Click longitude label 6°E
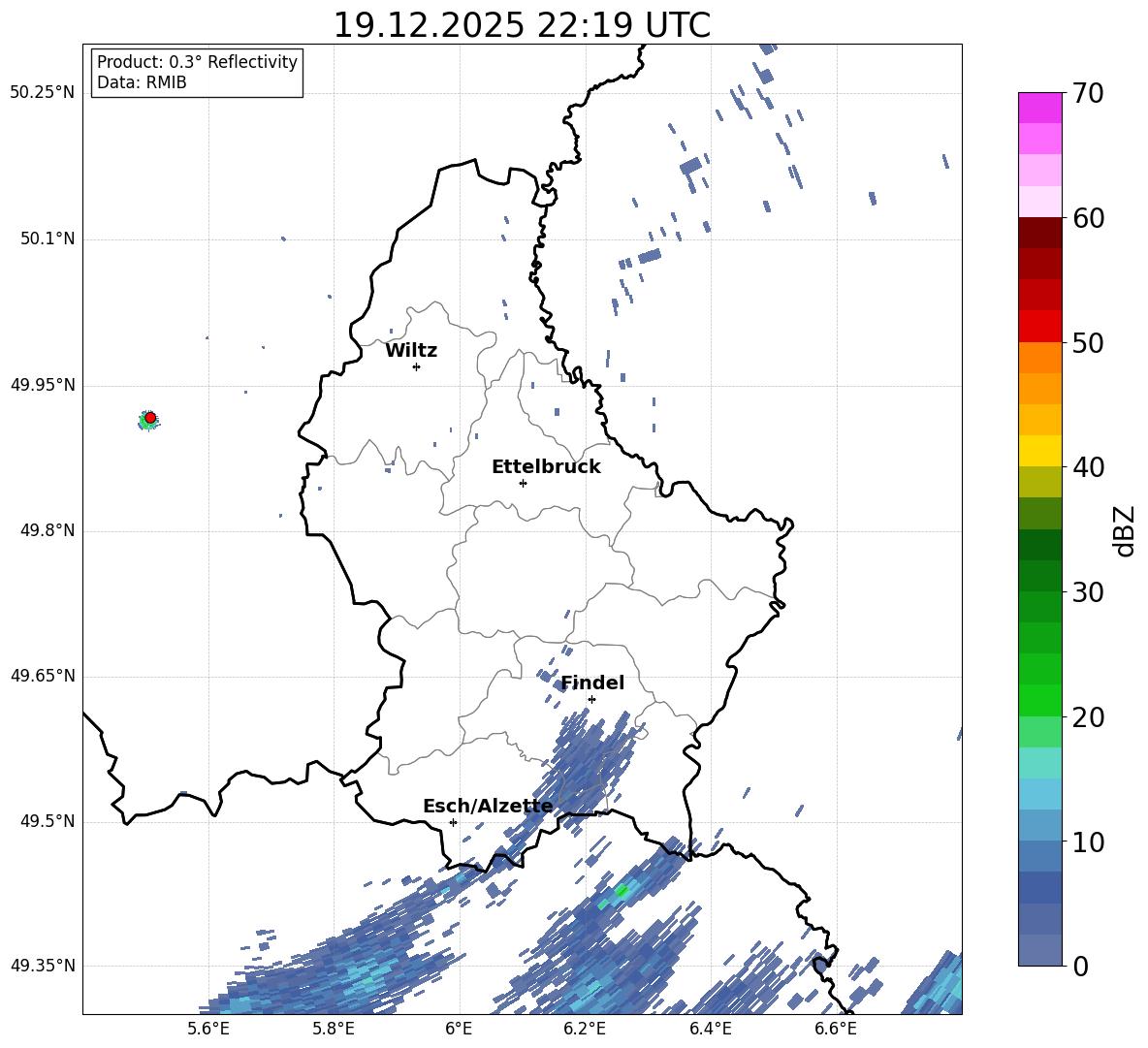Image resolution: width=1148 pixels, height=1048 pixels. (459, 1029)
